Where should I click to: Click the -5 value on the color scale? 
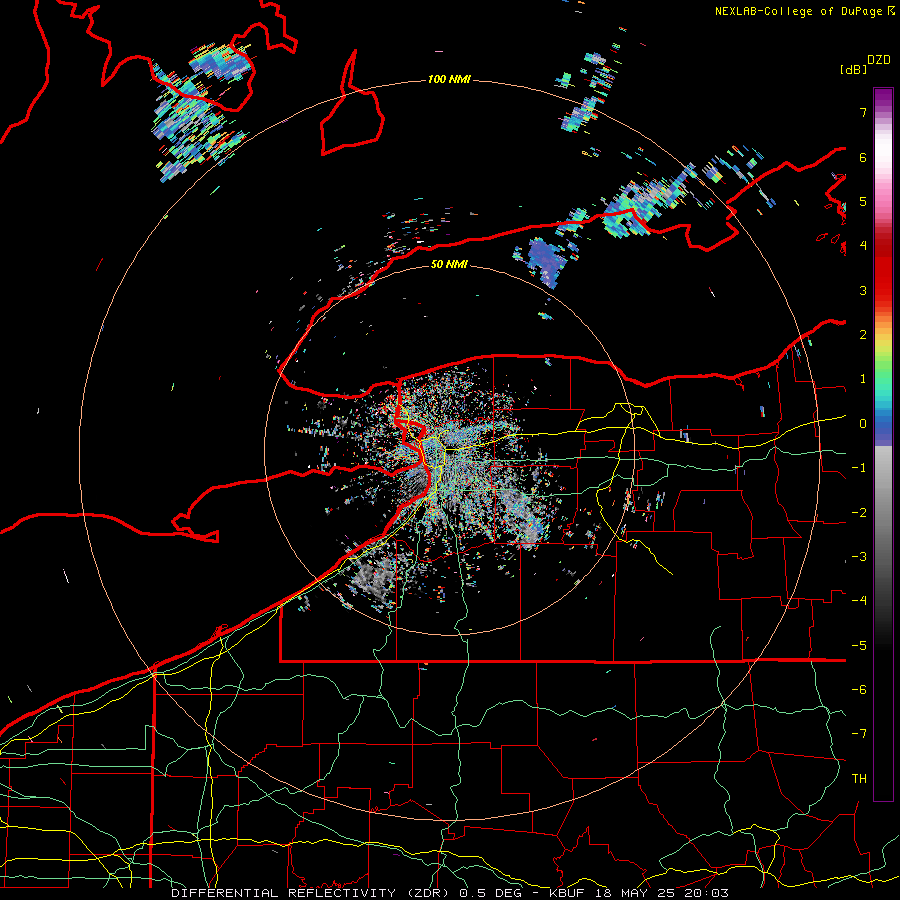[859, 646]
